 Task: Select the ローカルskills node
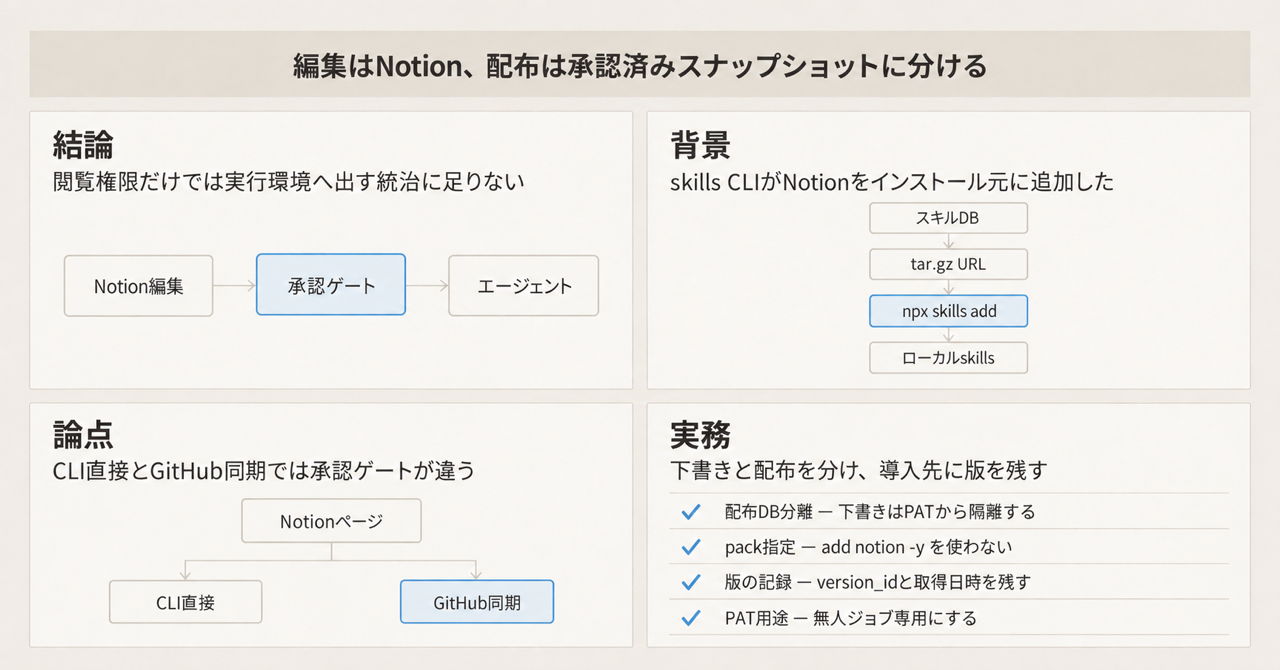tap(948, 357)
